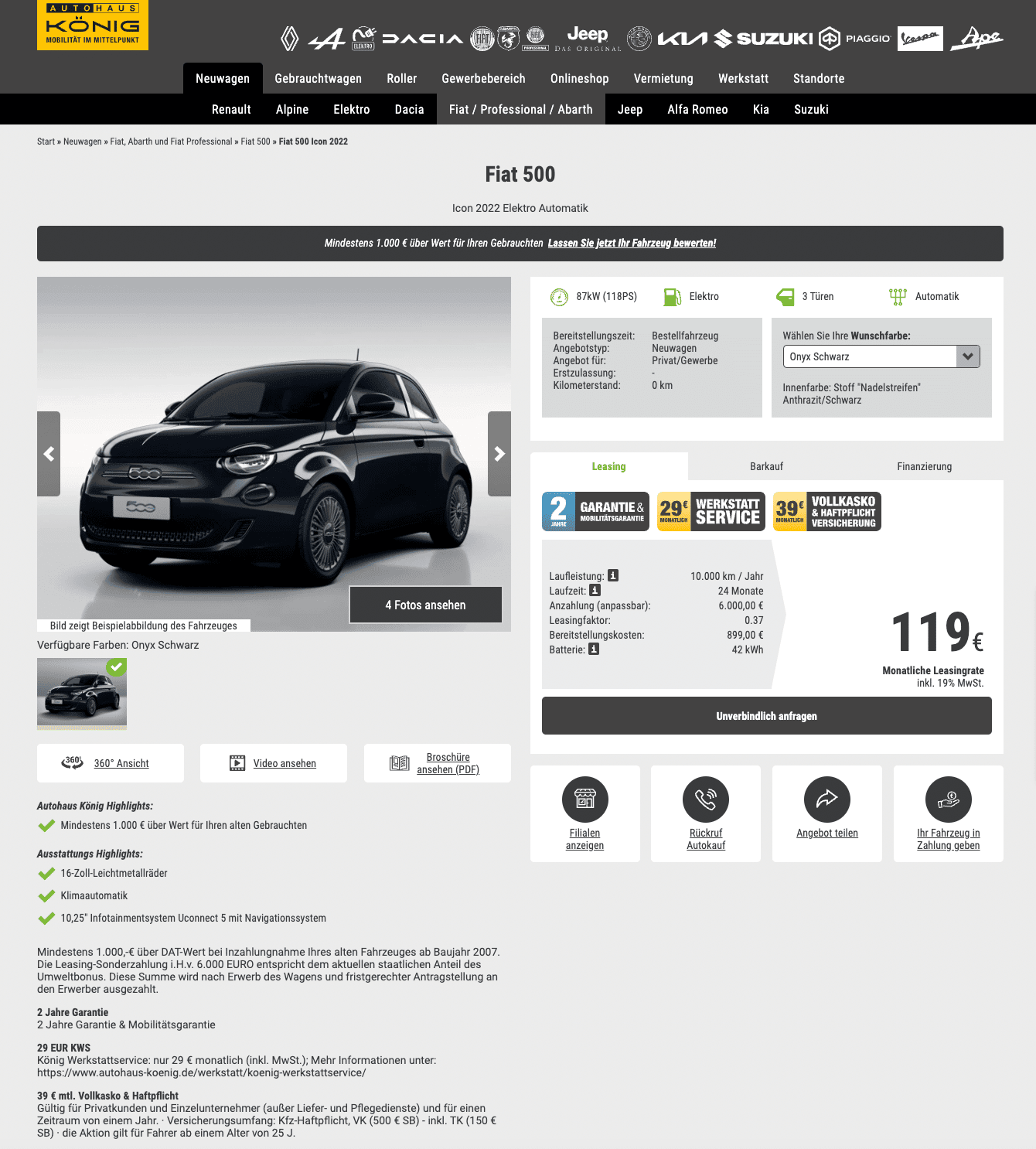
Task: Click the Angebot teilen share icon
Action: [x=827, y=800]
